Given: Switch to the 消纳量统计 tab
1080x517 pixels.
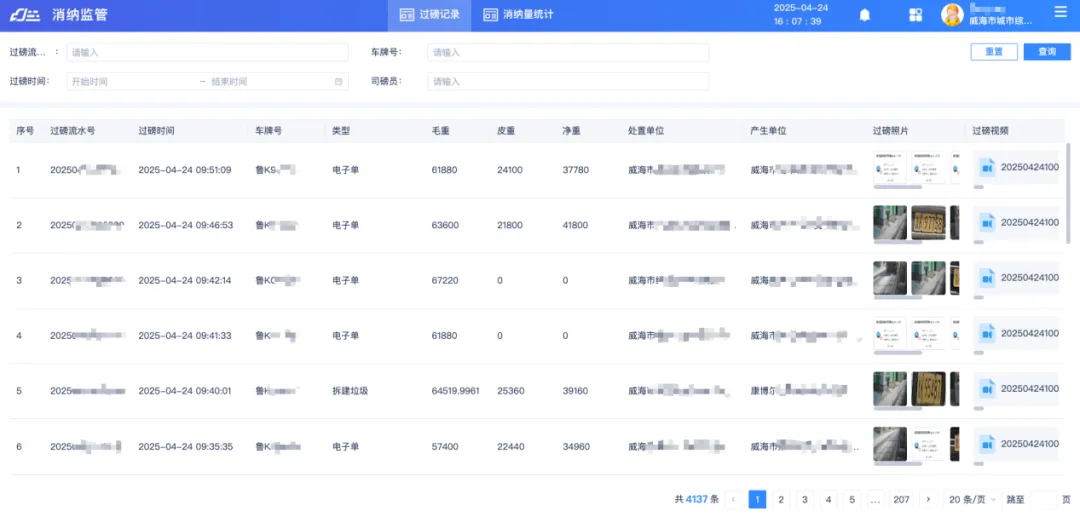Looking at the screenshot, I should (518, 15).
